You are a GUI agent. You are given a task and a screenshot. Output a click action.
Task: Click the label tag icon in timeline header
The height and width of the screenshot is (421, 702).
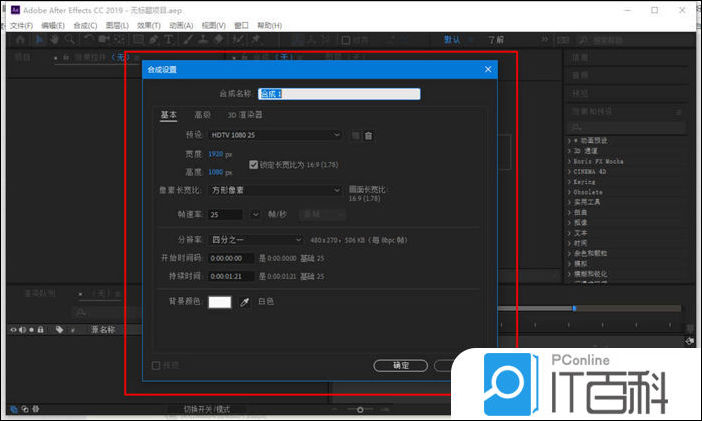pyautogui.click(x=60, y=329)
